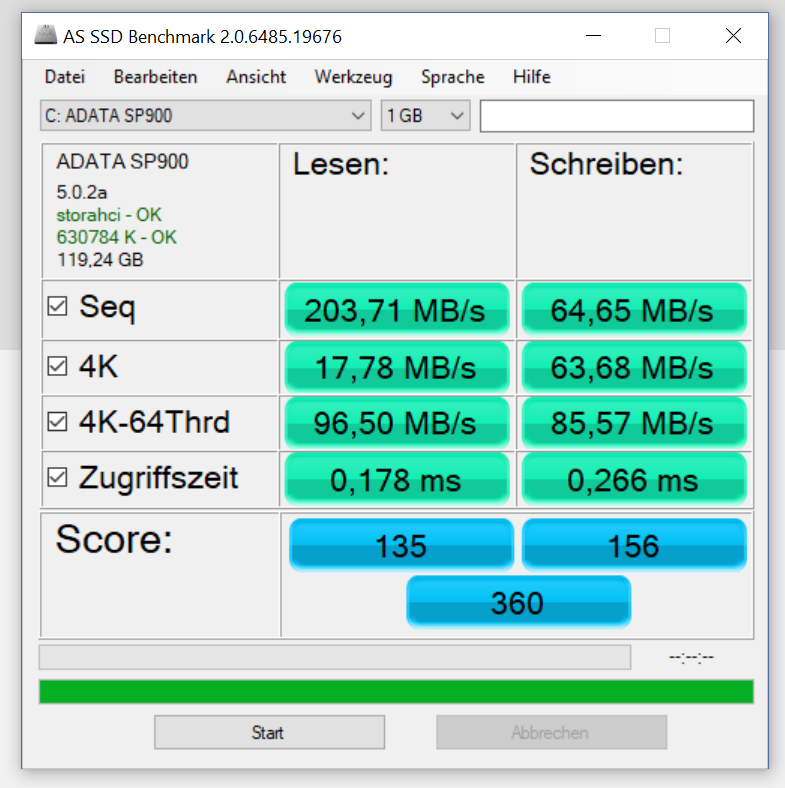
Task: Minimize the AS SSD Benchmark window
Action: [594, 36]
